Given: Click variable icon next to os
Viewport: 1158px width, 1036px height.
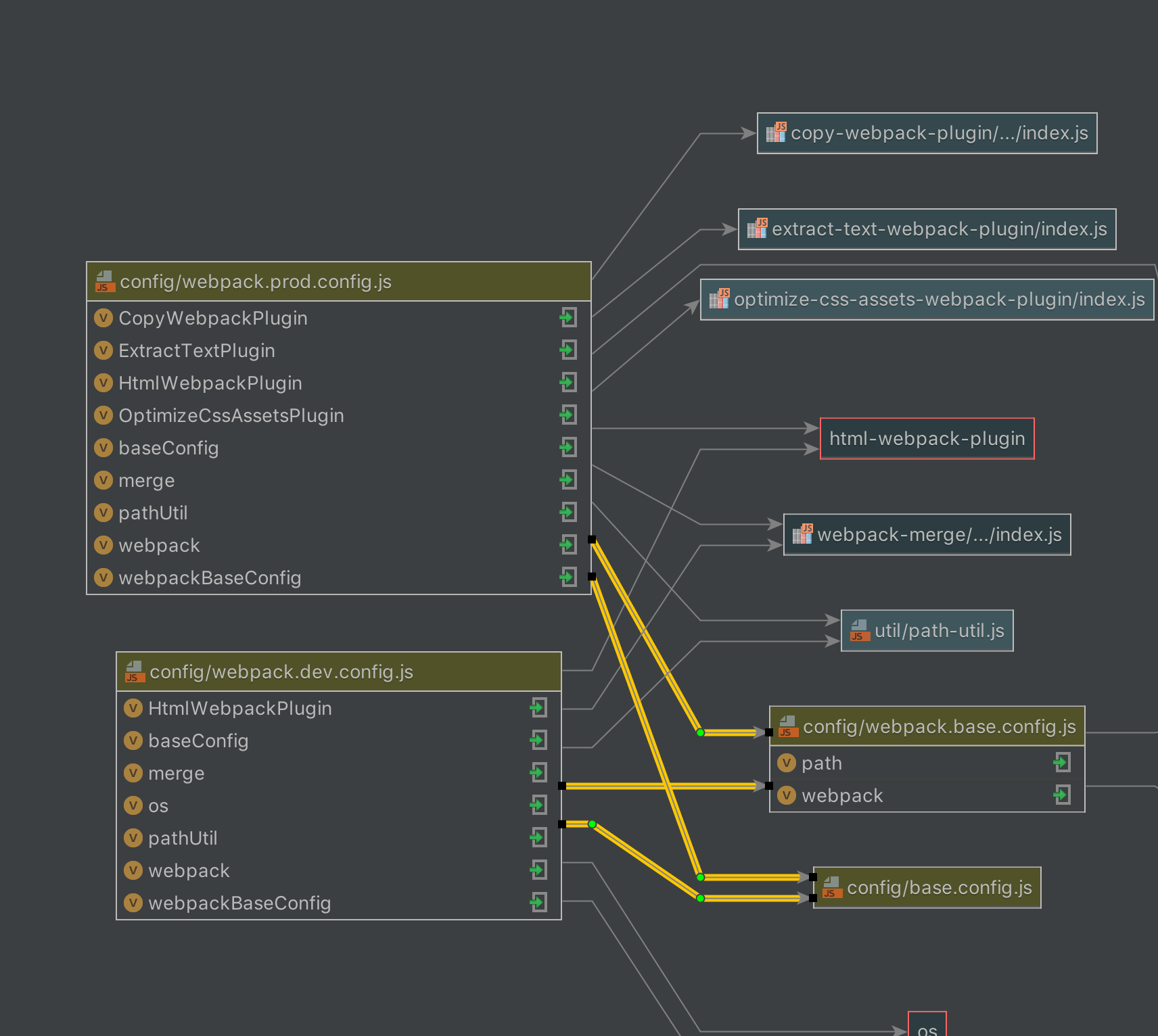Looking at the screenshot, I should (133, 805).
